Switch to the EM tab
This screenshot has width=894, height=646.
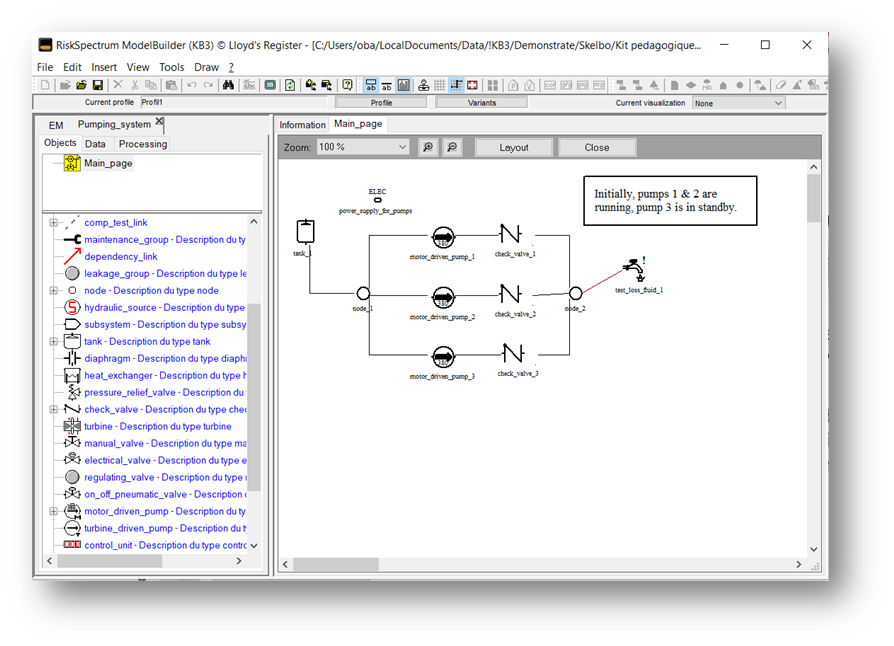click(x=56, y=125)
